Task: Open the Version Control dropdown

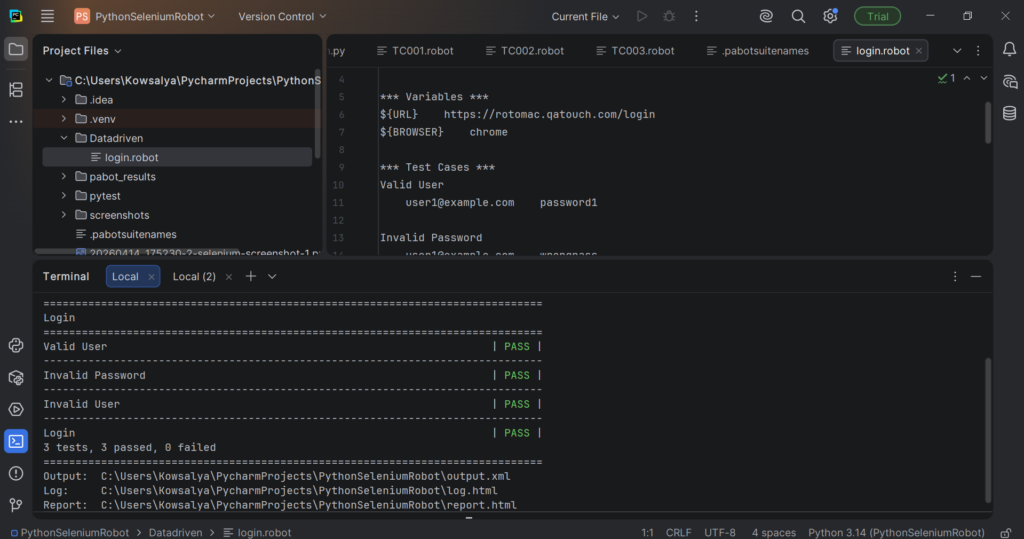Action: [282, 17]
